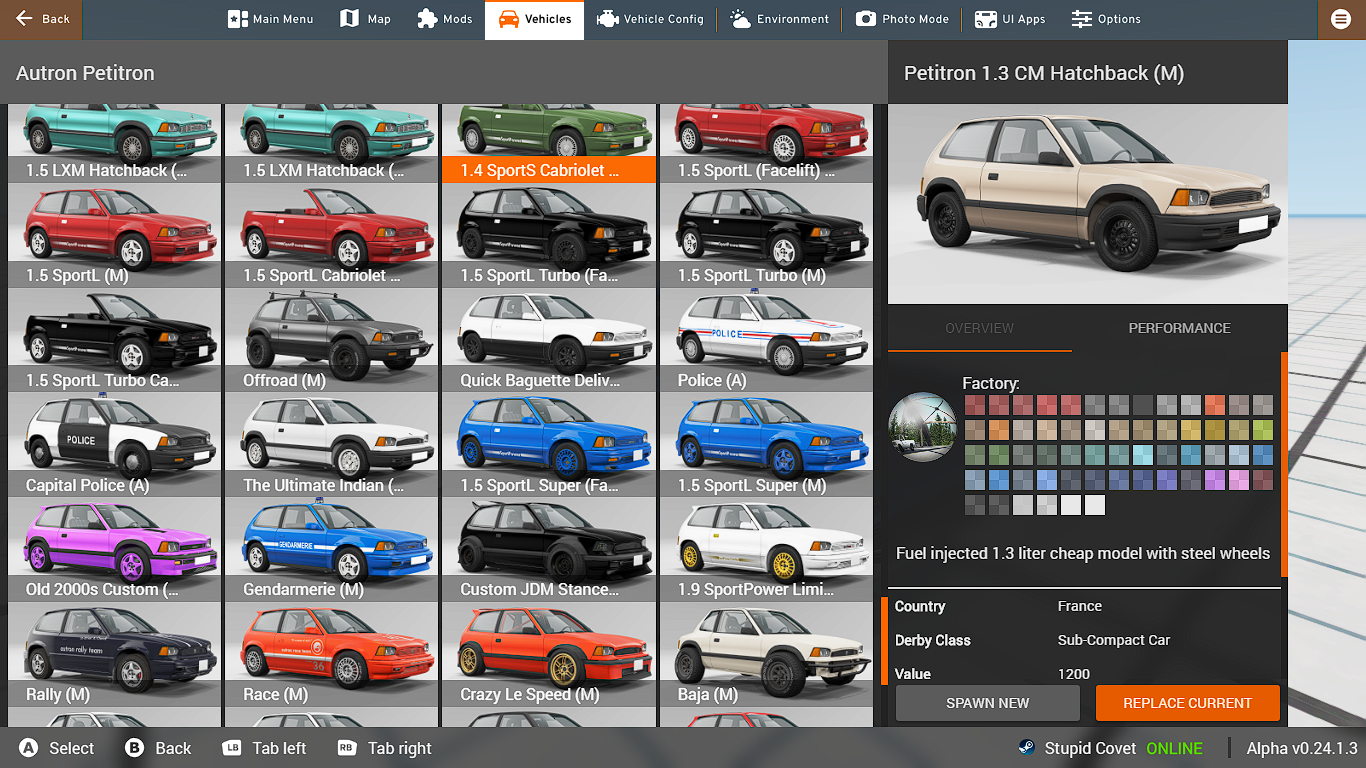Click the Steam icon in status bar
The image size is (1366, 768).
coord(1026,748)
